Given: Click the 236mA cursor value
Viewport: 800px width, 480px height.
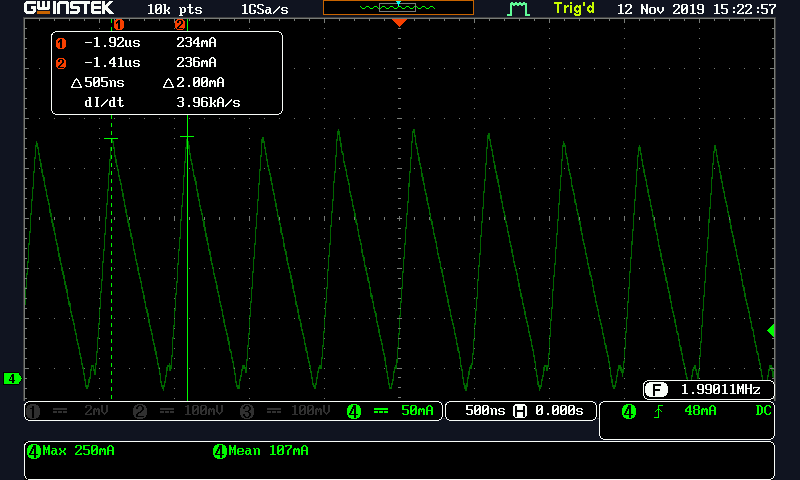Looking at the screenshot, I should point(196,62).
